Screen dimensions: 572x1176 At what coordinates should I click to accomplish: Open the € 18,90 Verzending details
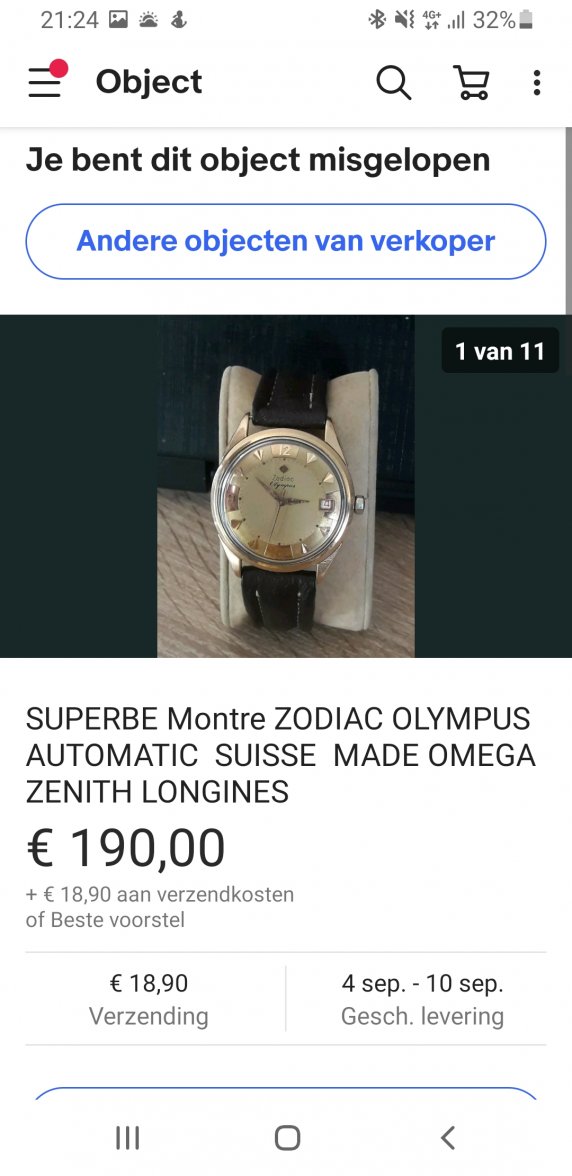pos(148,999)
